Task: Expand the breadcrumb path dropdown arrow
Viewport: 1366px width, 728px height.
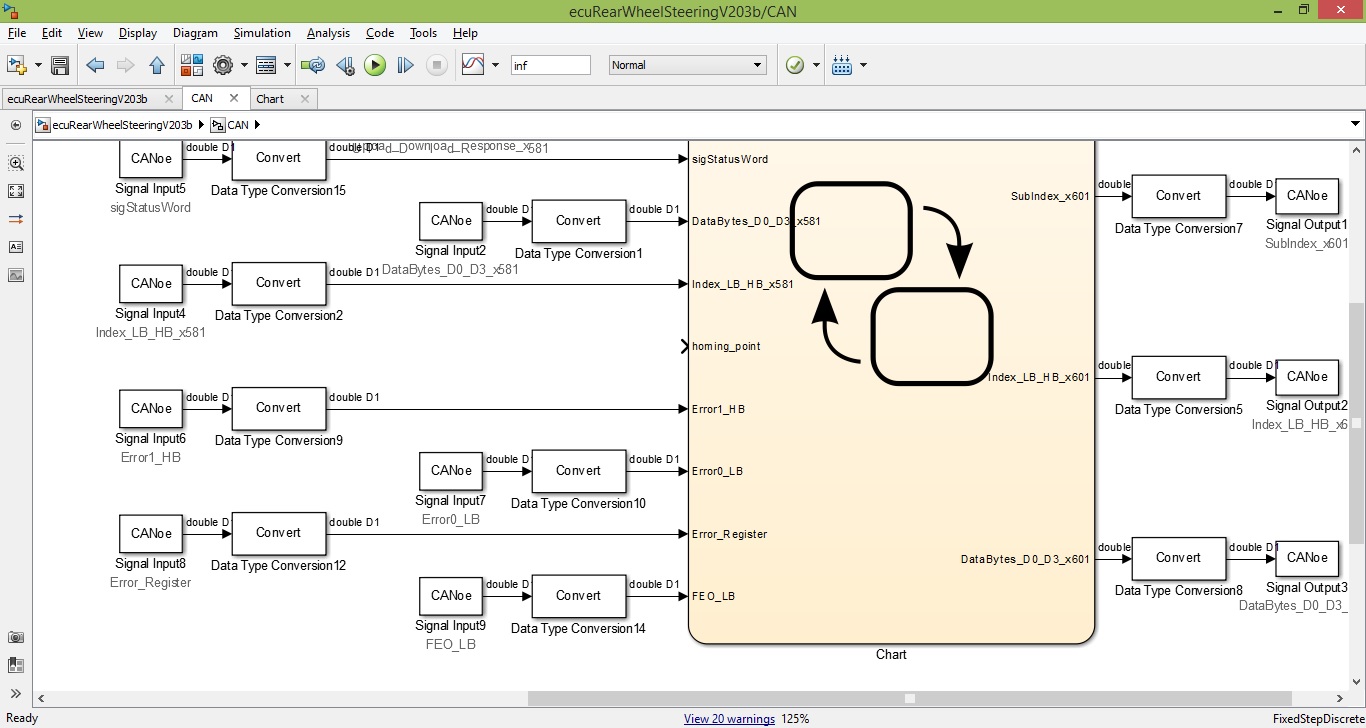Action: coord(1356,125)
